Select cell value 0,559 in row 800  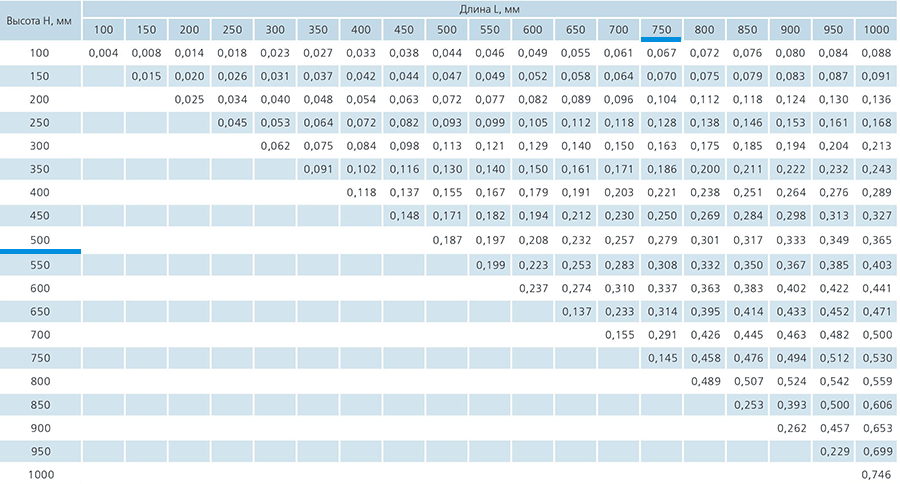(x=876, y=381)
